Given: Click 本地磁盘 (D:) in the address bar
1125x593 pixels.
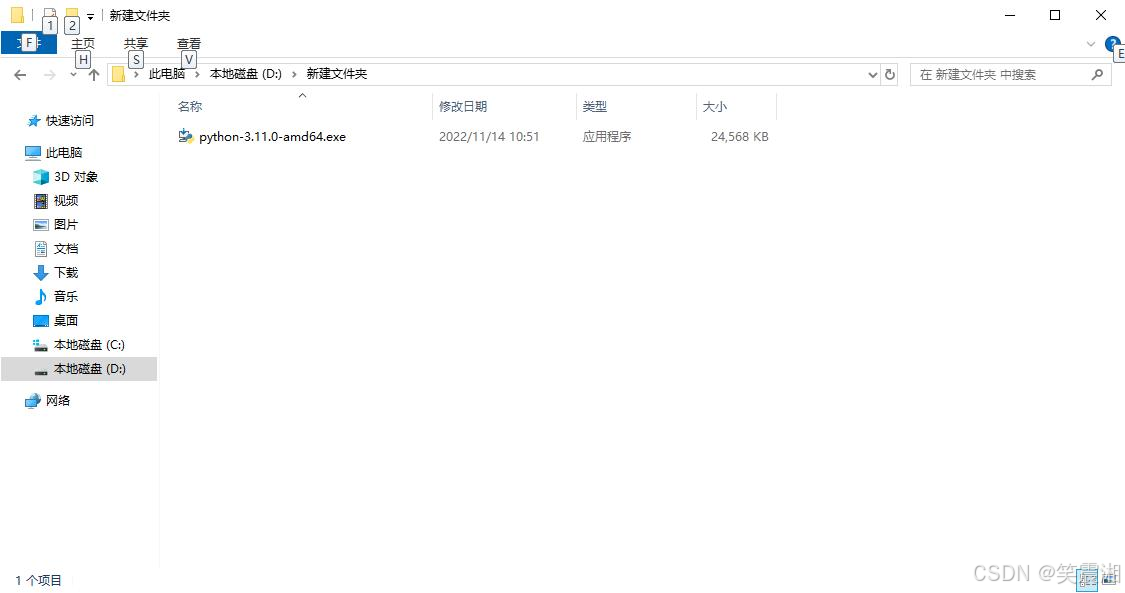Looking at the screenshot, I should coord(245,74).
